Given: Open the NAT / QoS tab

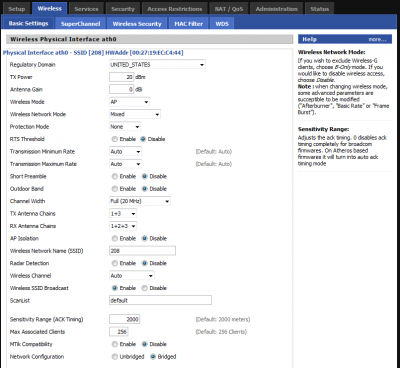Looking at the screenshot, I should coord(229,9).
